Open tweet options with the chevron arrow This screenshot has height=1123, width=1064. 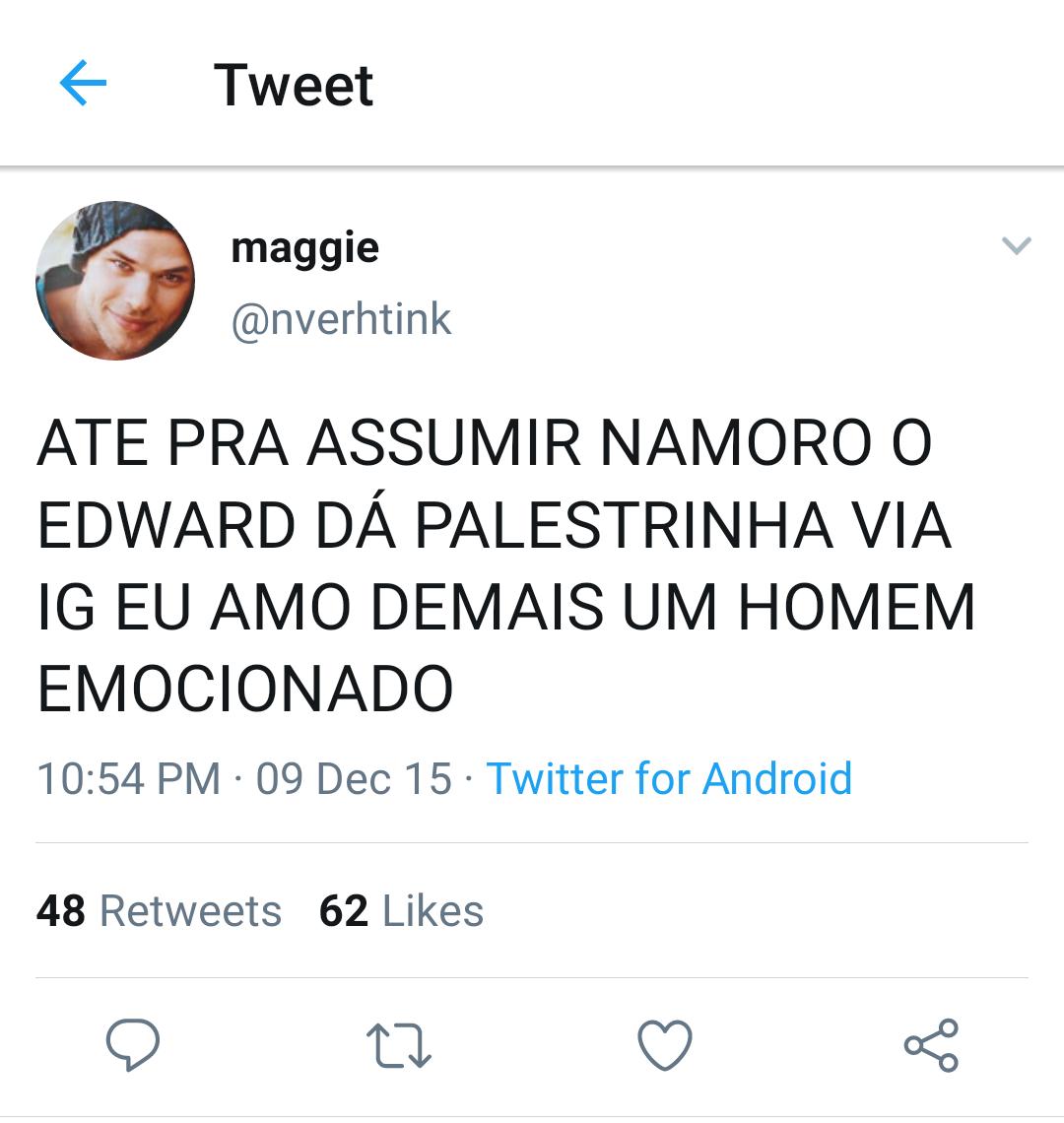1016,245
